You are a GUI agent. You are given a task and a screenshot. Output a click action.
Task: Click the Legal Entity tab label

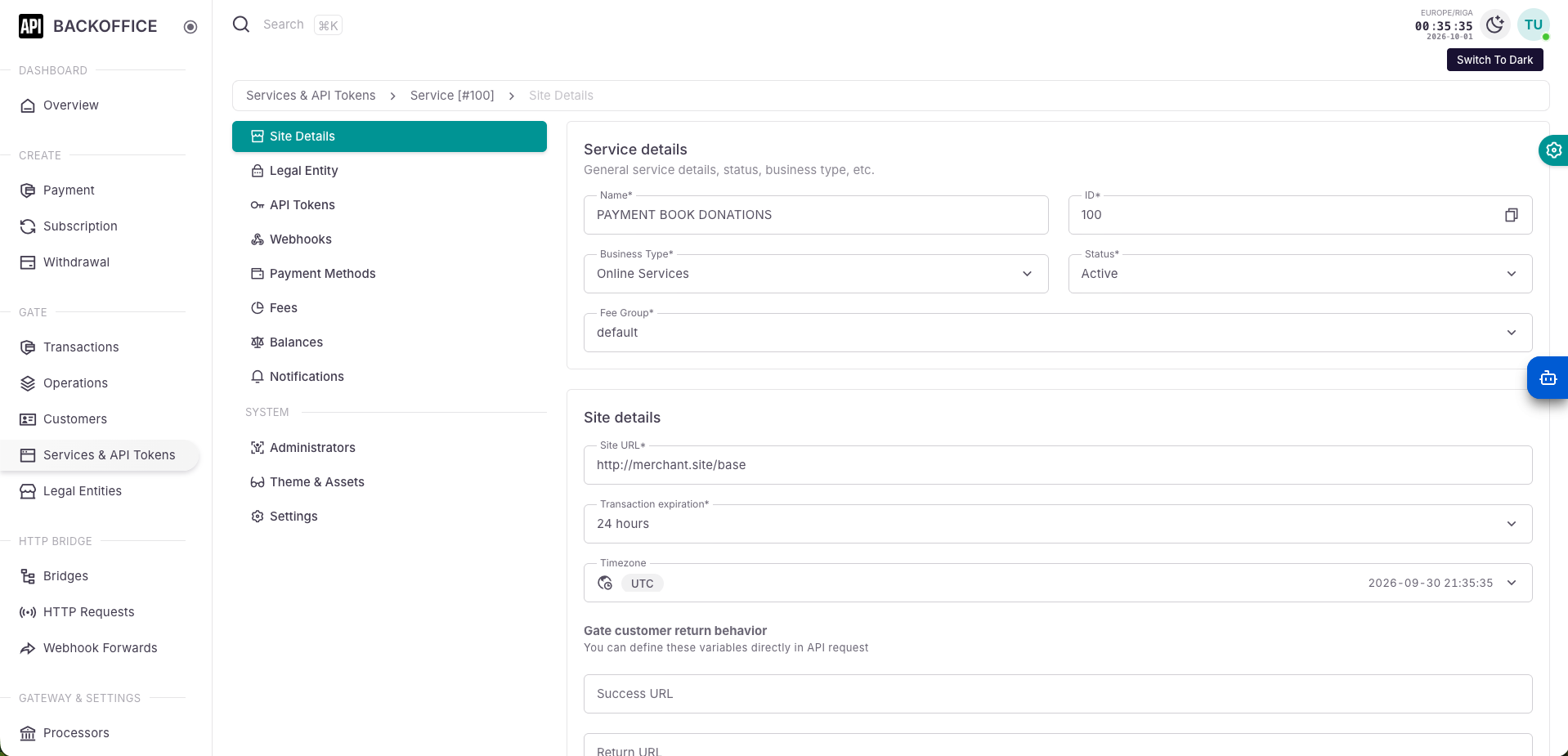pos(304,171)
